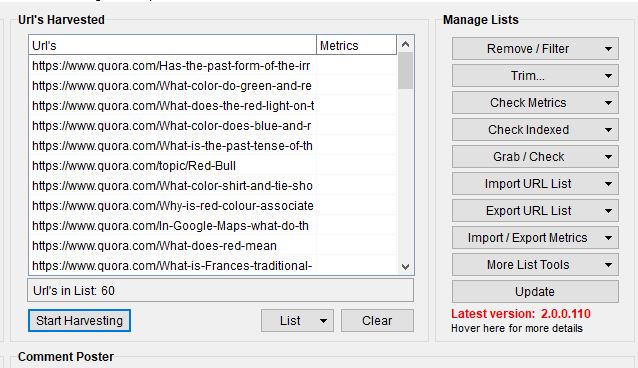Open the Export URL List dropdown
The height and width of the screenshot is (368, 638).
535,211
